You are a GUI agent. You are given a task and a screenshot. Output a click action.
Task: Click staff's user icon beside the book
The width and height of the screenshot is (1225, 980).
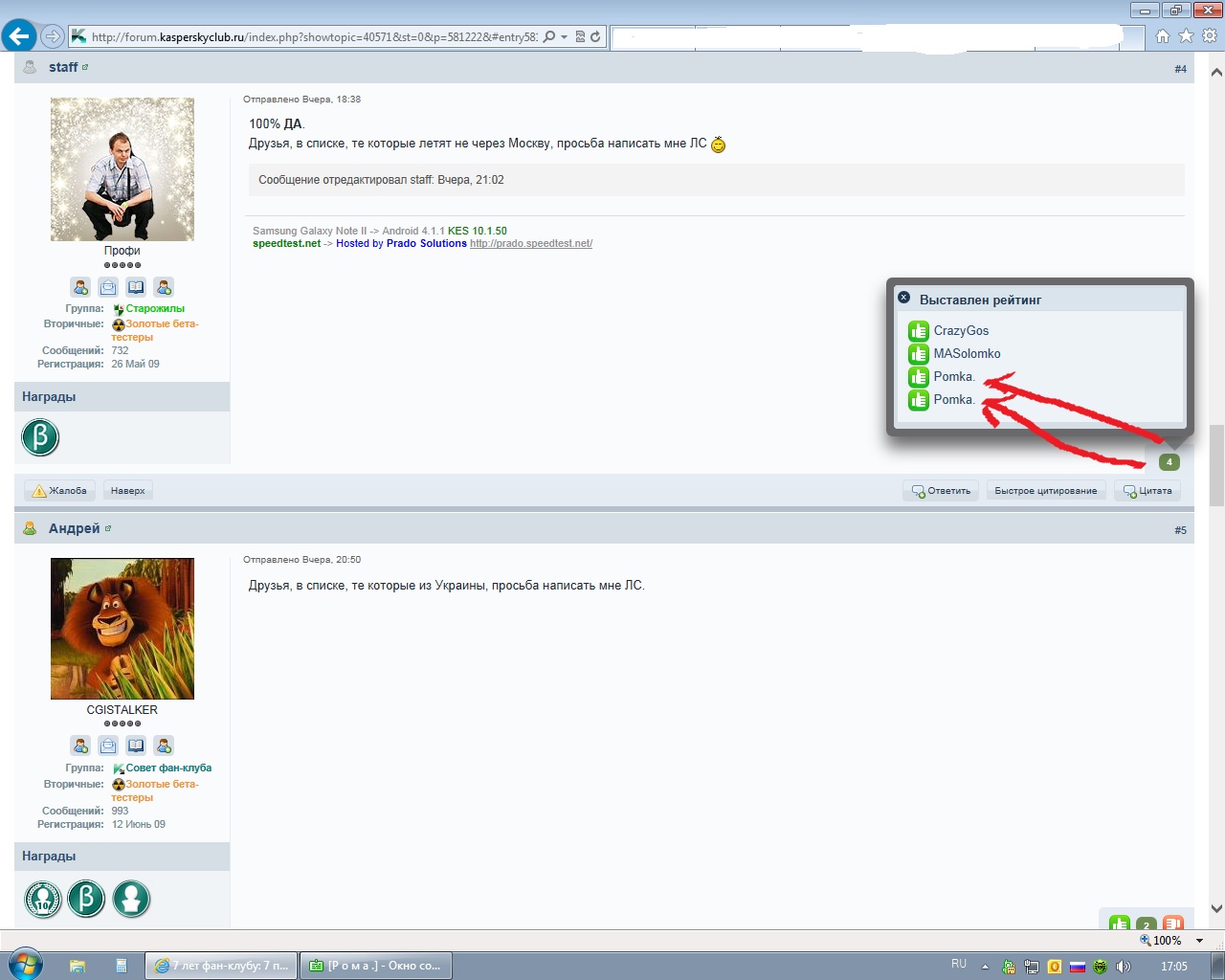(x=164, y=287)
